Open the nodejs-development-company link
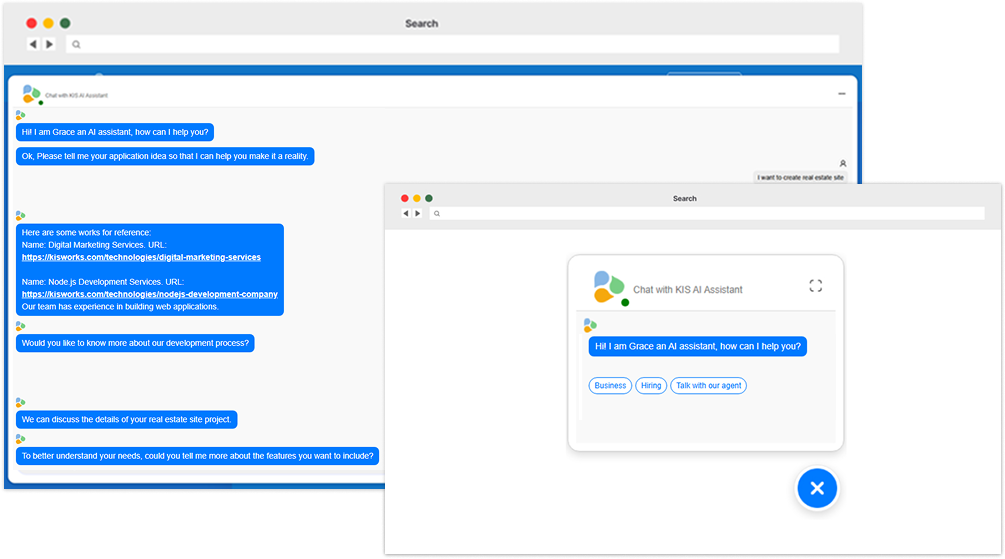The height and width of the screenshot is (559, 1005). tap(149, 294)
